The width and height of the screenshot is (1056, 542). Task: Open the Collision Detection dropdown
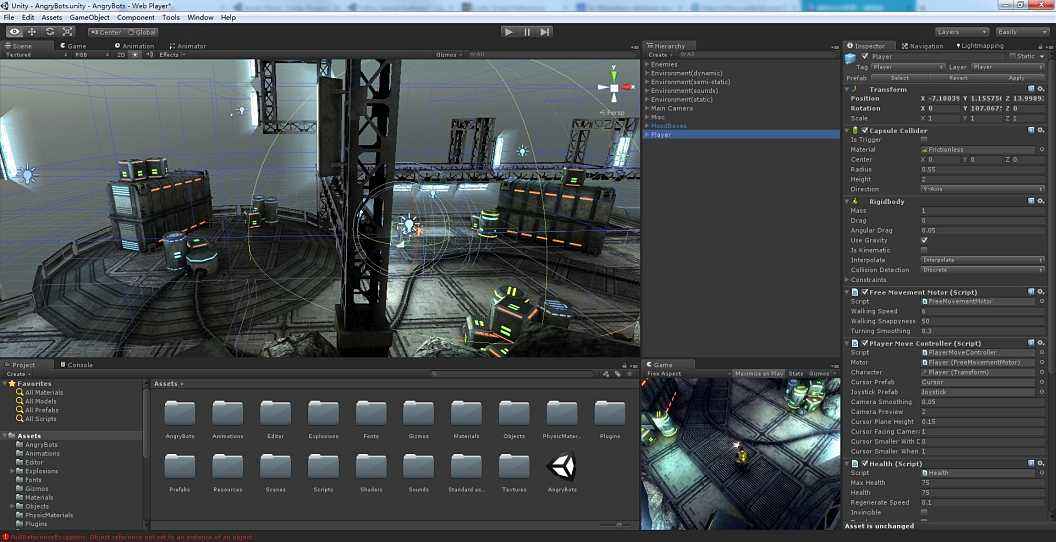coord(981,270)
